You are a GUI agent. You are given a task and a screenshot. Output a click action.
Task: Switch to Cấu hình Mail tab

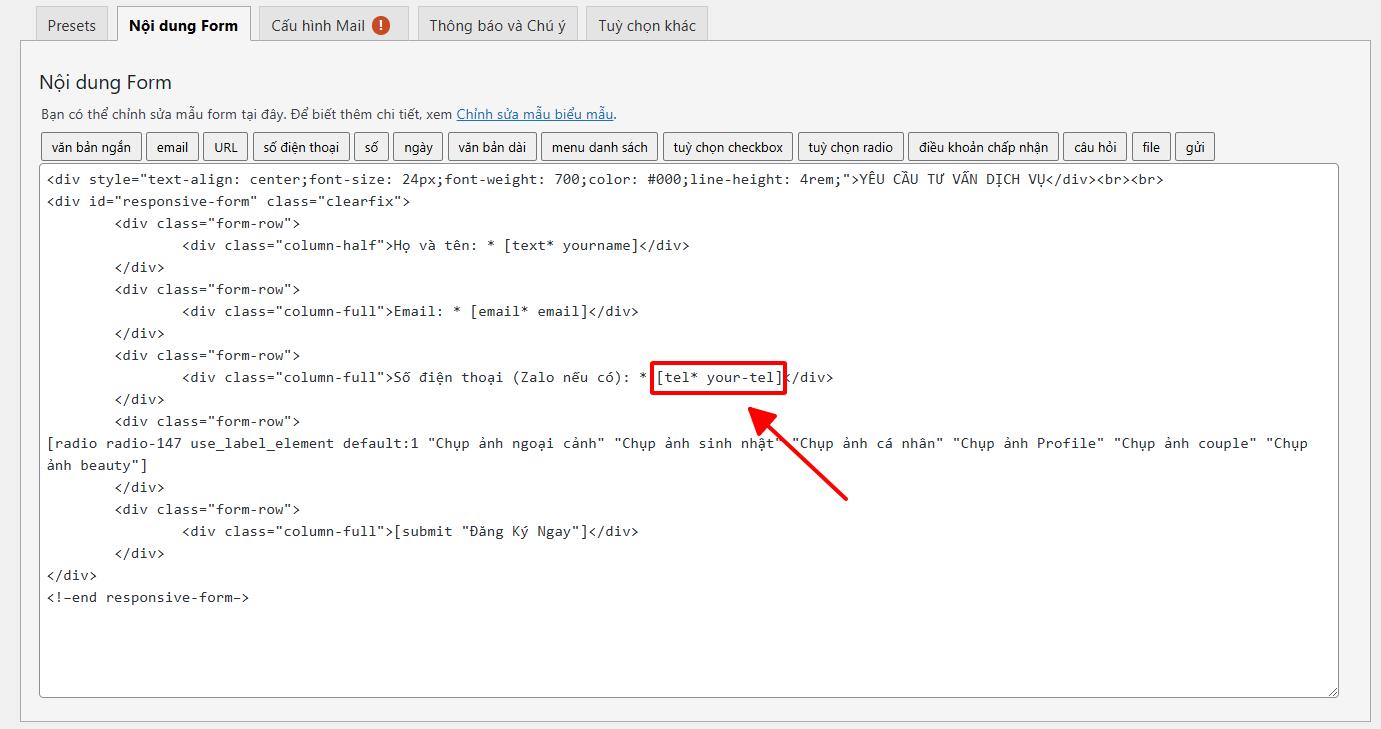point(333,25)
